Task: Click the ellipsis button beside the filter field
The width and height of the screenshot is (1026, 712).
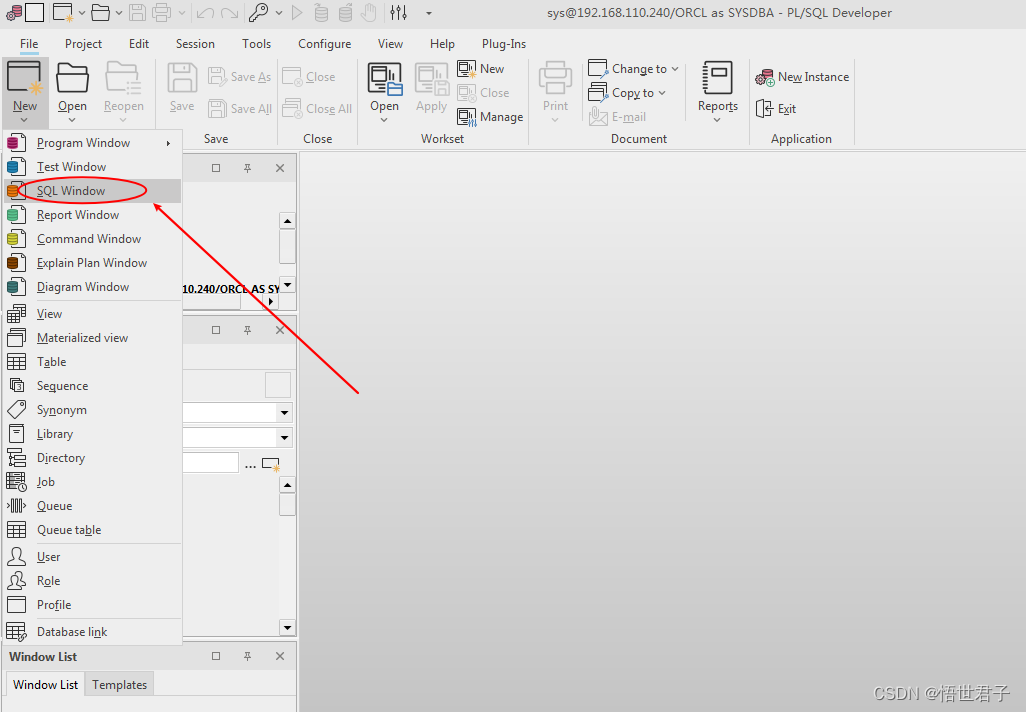Action: tap(250, 464)
